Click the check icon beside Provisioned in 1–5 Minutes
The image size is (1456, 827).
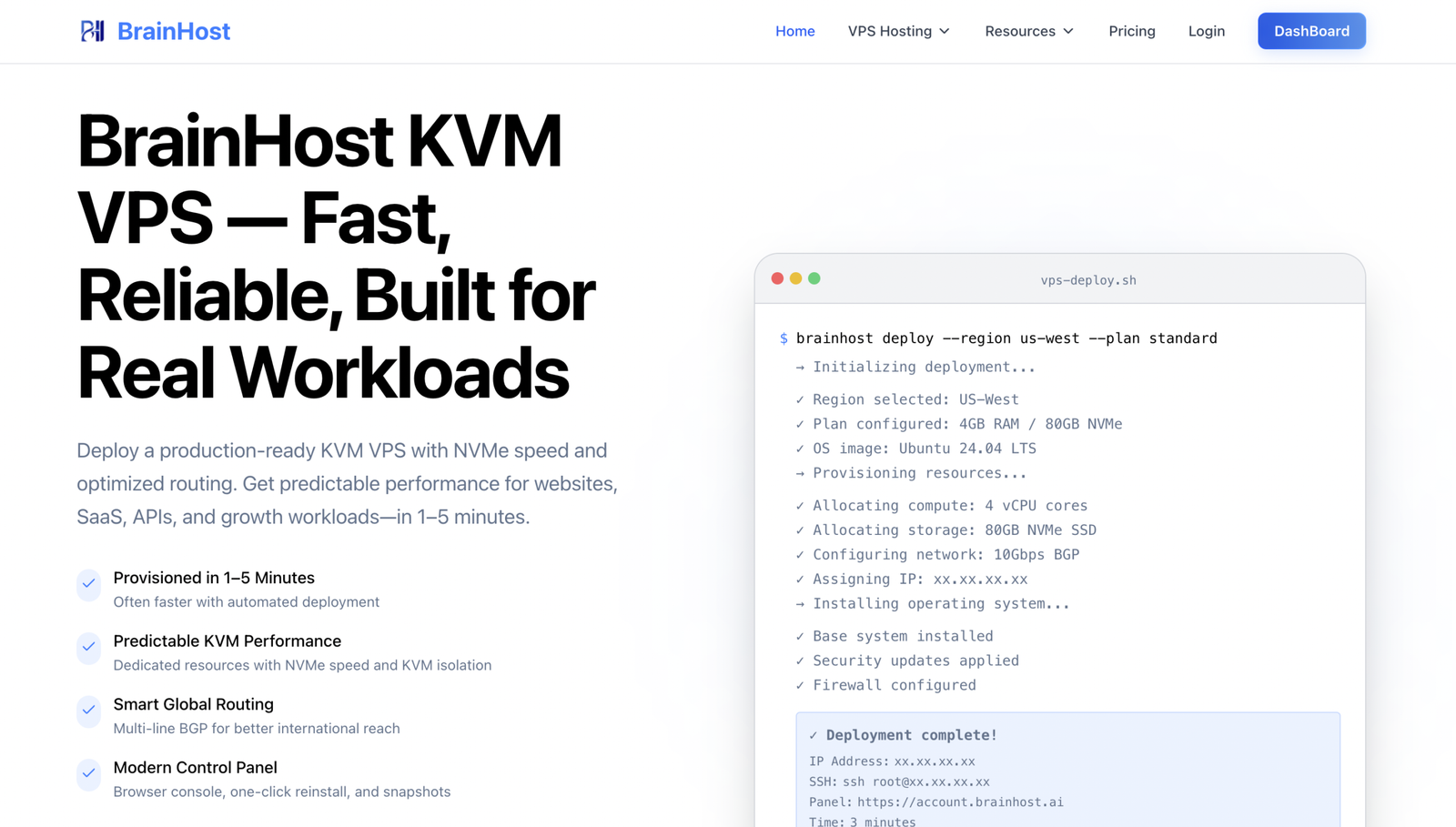coord(88,584)
